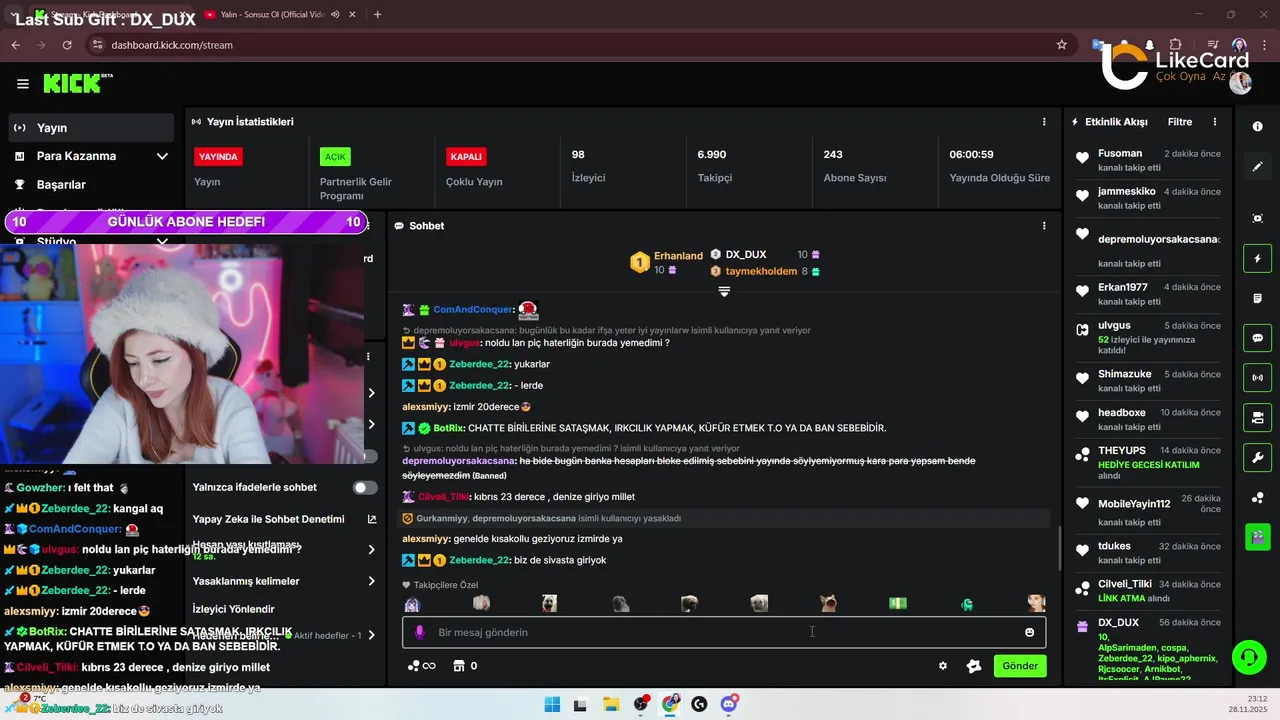Toggle the chat bubble panel icon
Viewport: 1280px width, 720px height.
pyautogui.click(x=1257, y=338)
